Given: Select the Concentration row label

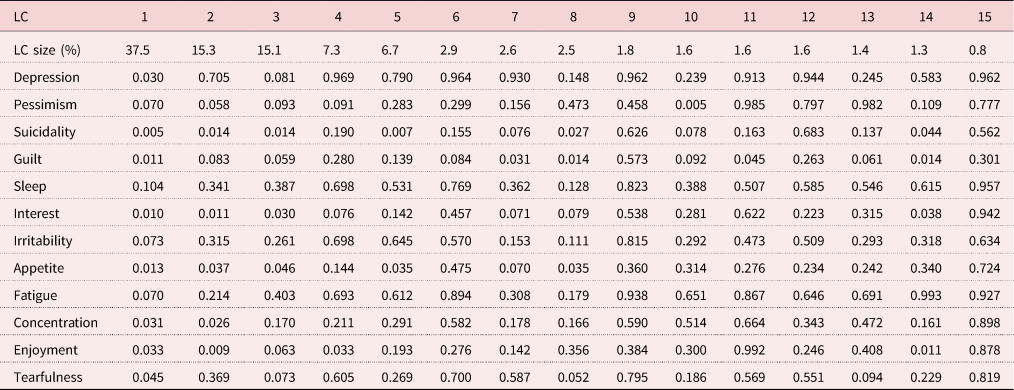Looking at the screenshot, I should [x=56, y=323].
